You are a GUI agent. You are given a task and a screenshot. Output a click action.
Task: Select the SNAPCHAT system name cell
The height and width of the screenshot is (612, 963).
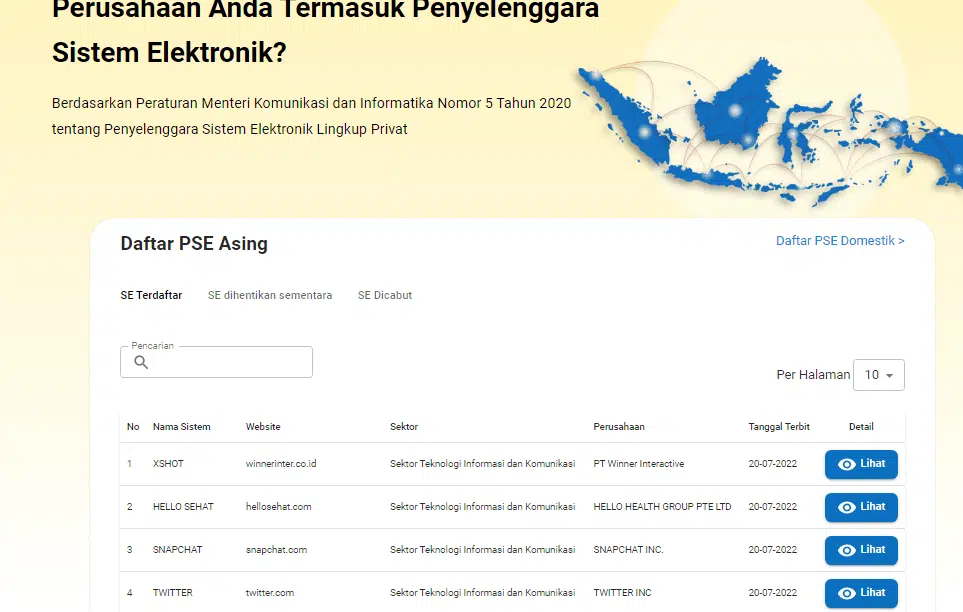[x=177, y=550]
